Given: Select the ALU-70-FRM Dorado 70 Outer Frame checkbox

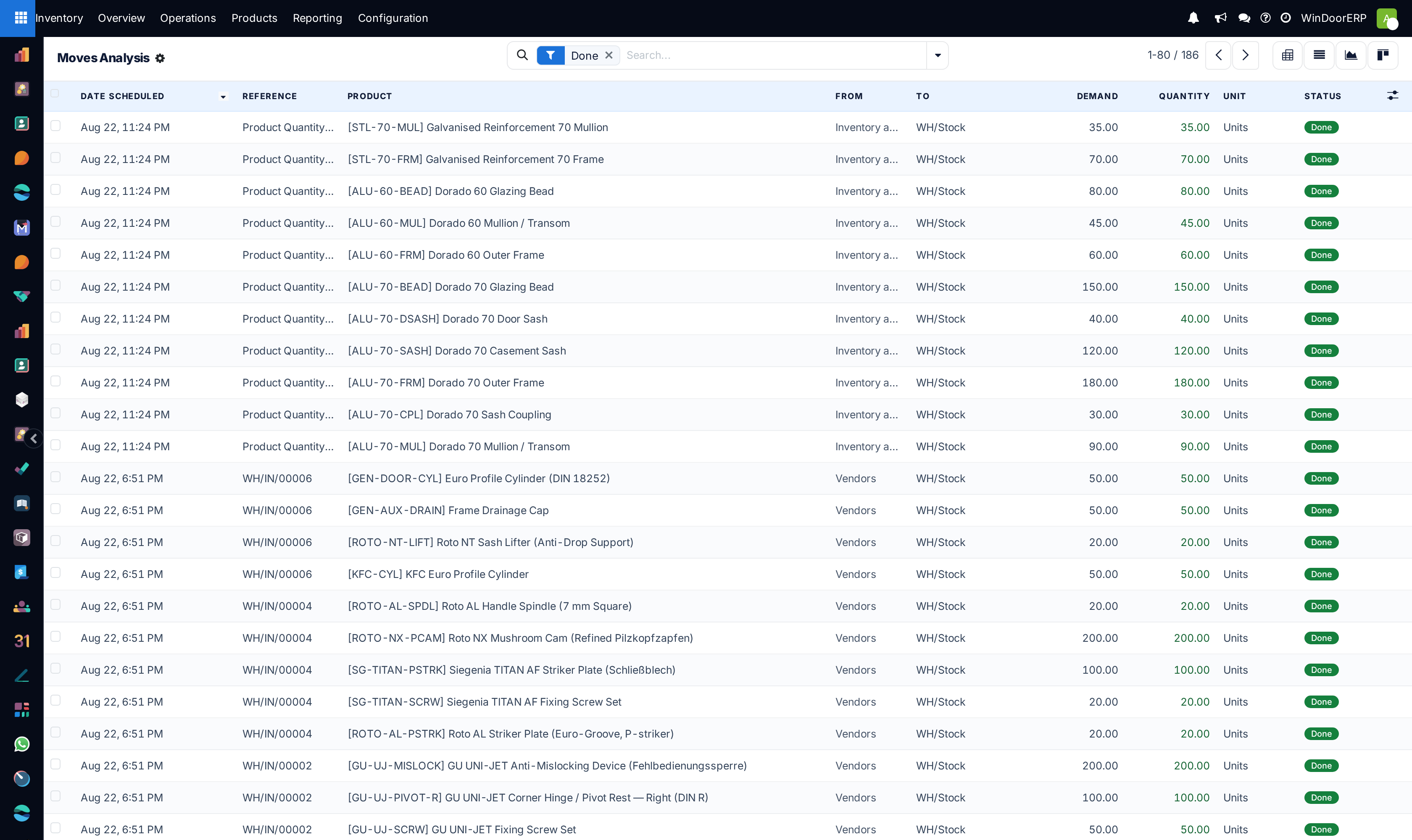Looking at the screenshot, I should coord(55,381).
